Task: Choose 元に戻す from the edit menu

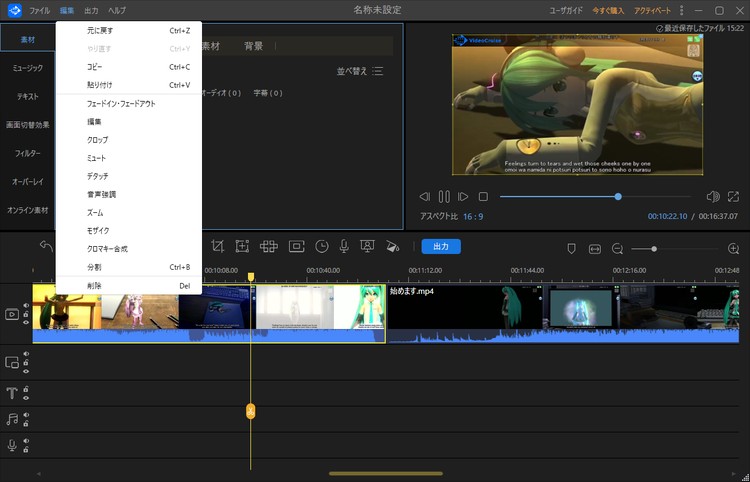Action: [129, 31]
